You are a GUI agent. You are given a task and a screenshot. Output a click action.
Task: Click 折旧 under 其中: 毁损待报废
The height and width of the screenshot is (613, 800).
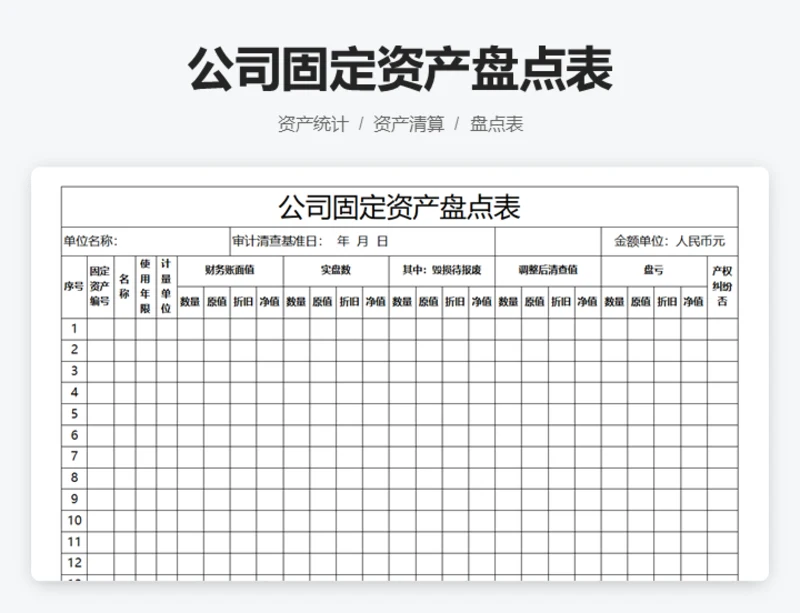[x=455, y=302]
